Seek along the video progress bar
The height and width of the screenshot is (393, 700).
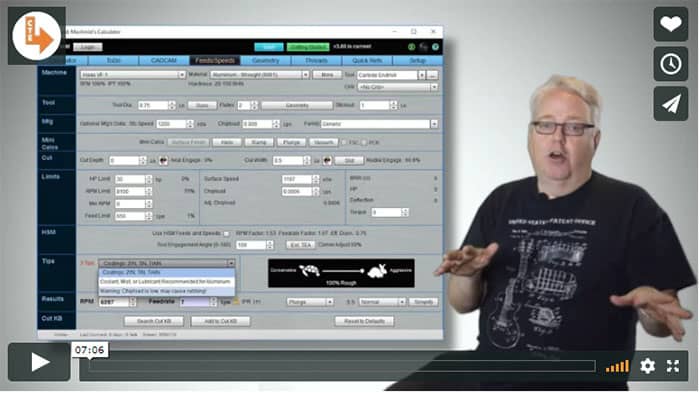tap(342, 366)
